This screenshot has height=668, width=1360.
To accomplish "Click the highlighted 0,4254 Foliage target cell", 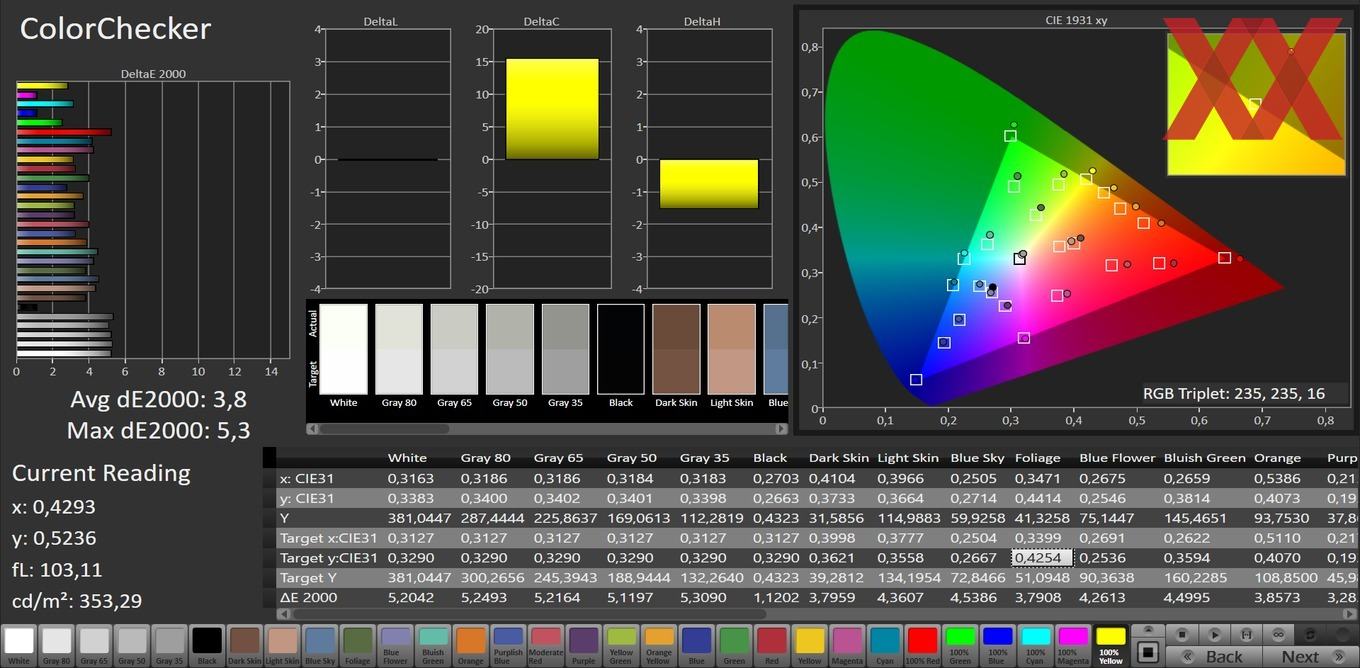I will point(1042,558).
